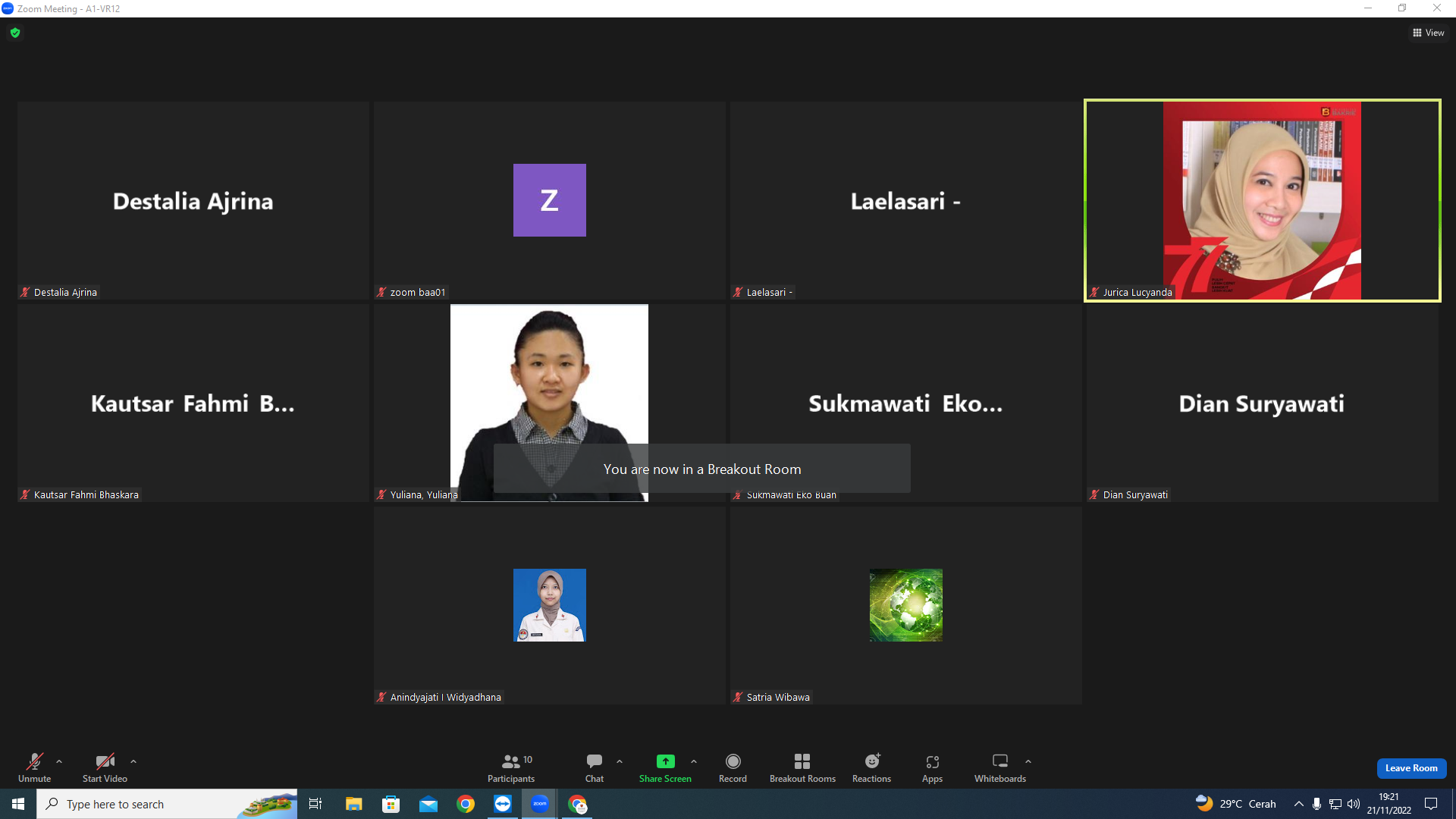Open network settings tray icon

(1335, 804)
